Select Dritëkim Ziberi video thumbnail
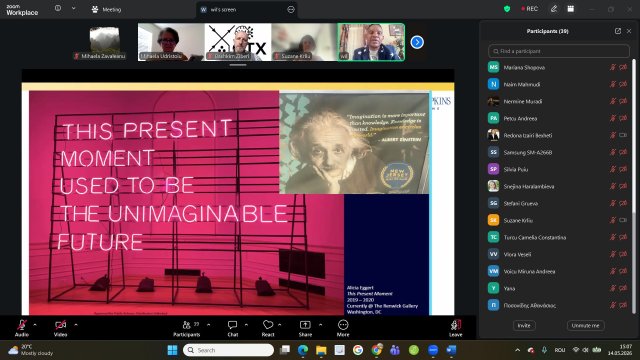Viewport: 640px width, 360px height. (238, 42)
